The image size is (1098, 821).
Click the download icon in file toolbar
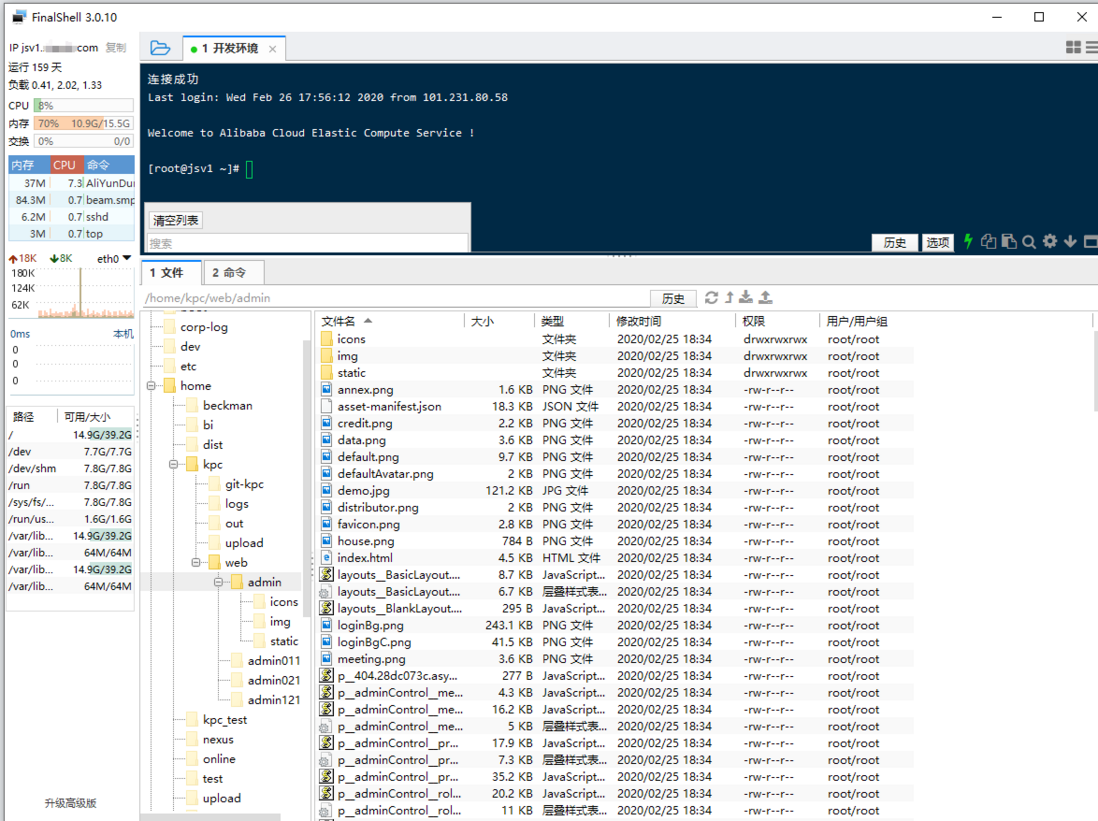(x=746, y=298)
